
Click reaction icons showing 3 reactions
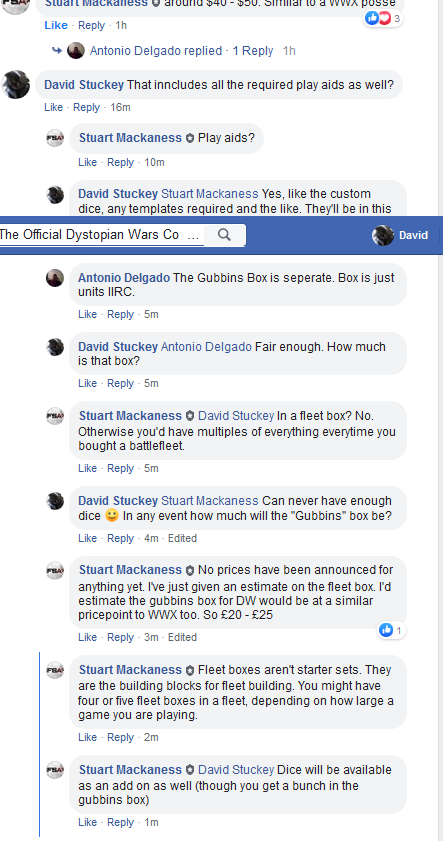(x=378, y=18)
